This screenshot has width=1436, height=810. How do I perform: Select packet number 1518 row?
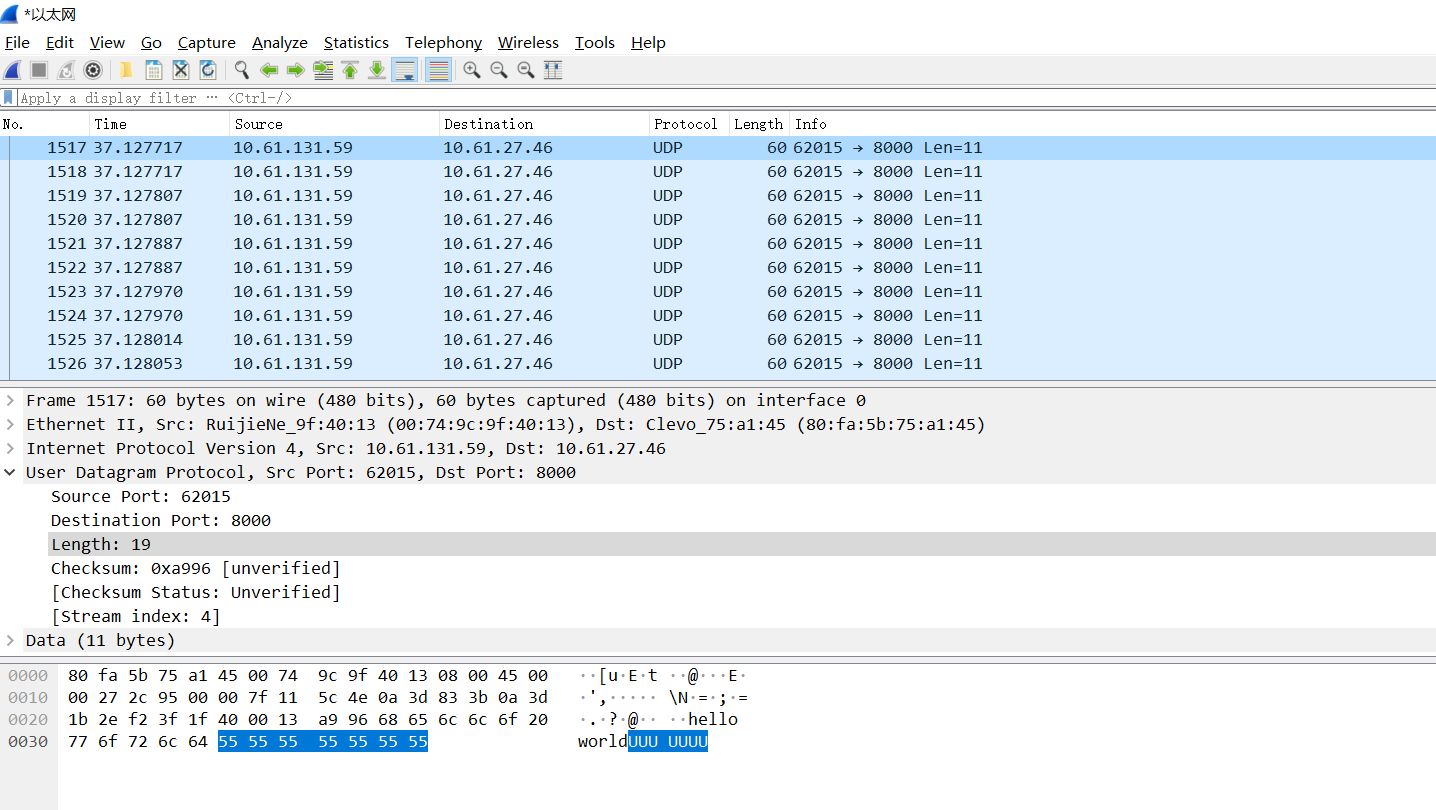point(718,172)
